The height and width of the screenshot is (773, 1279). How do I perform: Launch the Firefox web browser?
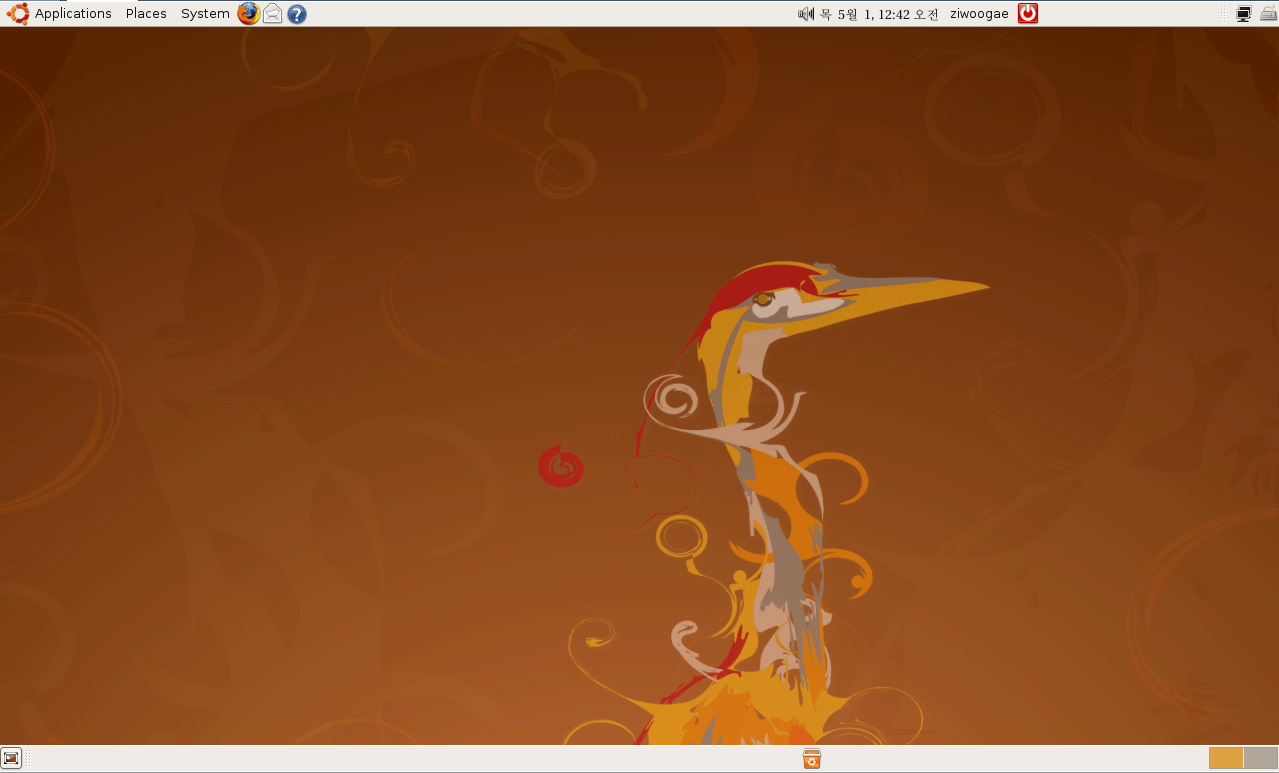(x=248, y=14)
